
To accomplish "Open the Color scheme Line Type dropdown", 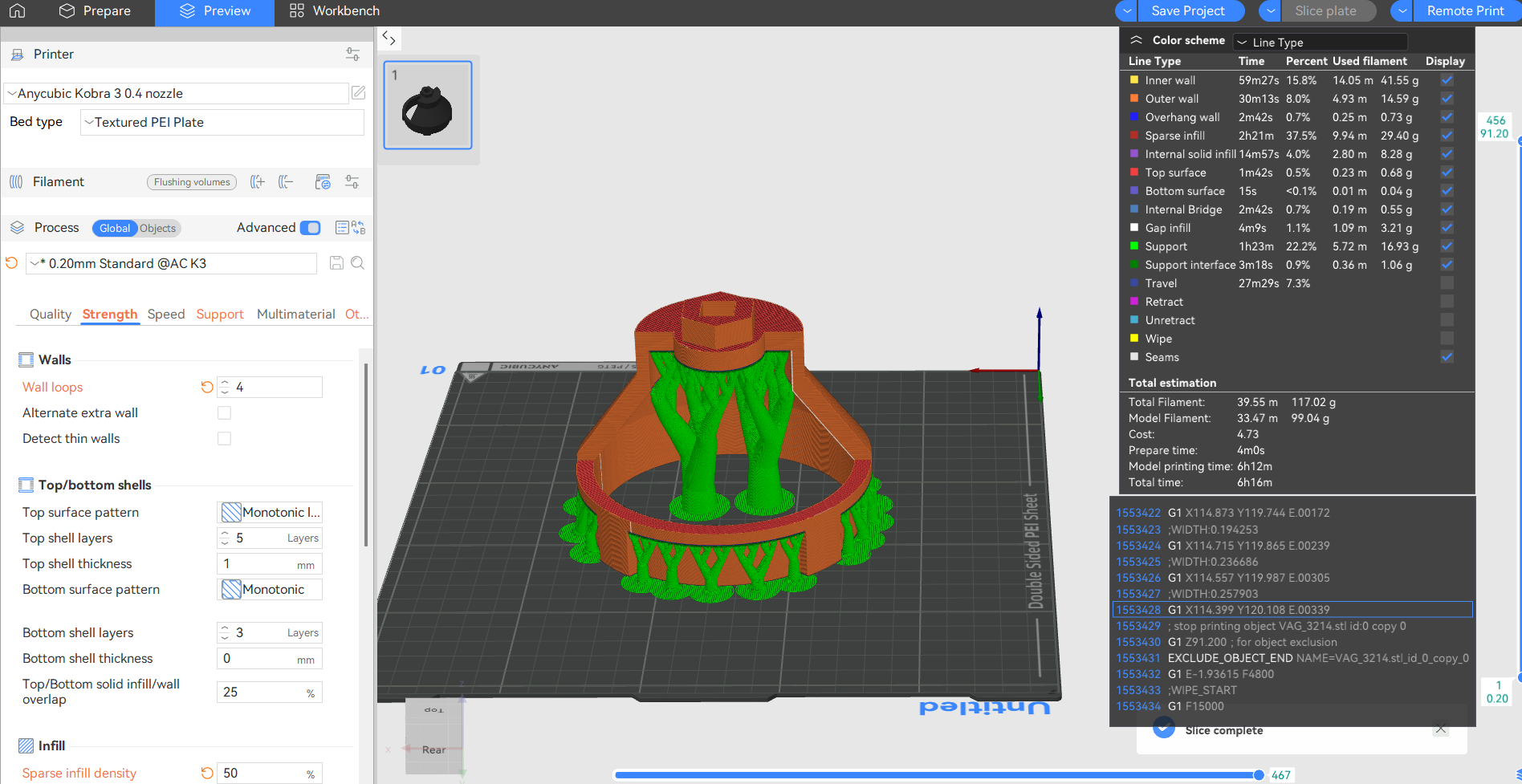I will 1320,42.
